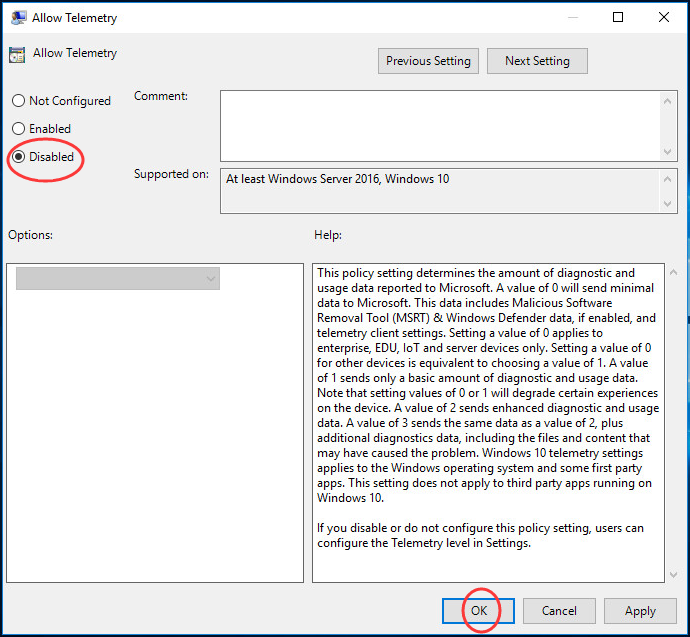Click Comment box scroll up arrow
This screenshot has height=637, width=690.
tap(668, 102)
